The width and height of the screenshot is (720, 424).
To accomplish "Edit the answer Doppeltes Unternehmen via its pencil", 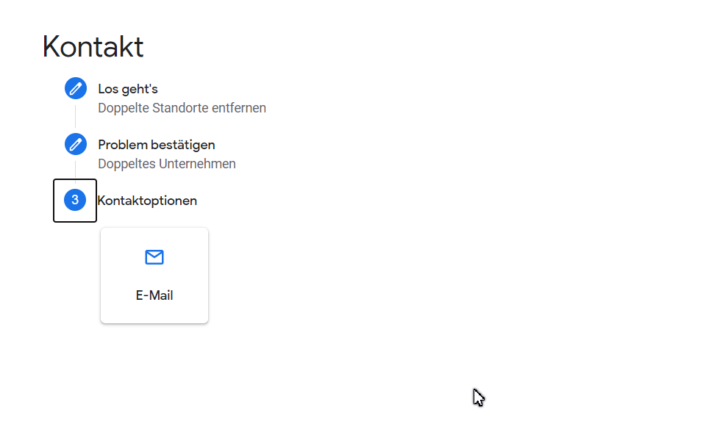I will point(75,144).
